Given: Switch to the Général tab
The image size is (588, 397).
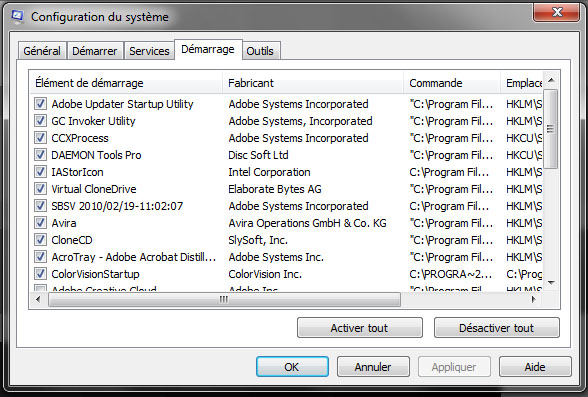Looking at the screenshot, I should click(x=42, y=51).
